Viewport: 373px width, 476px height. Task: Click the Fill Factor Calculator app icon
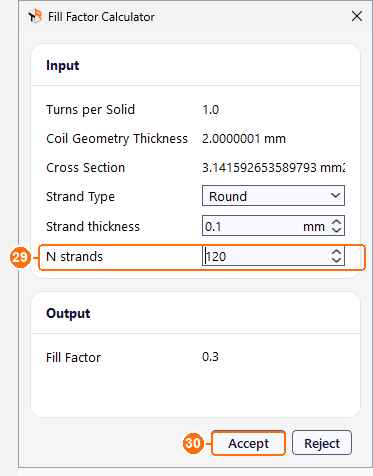35,16
